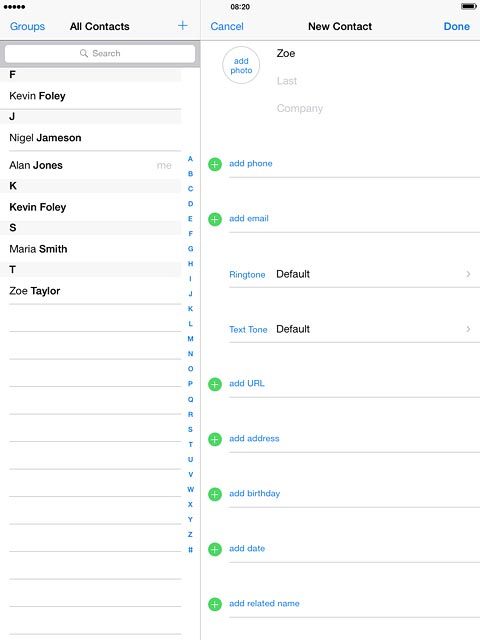This screenshot has width=480, height=640.
Task: Tap the green plus next to add phone
Action: coord(215,164)
